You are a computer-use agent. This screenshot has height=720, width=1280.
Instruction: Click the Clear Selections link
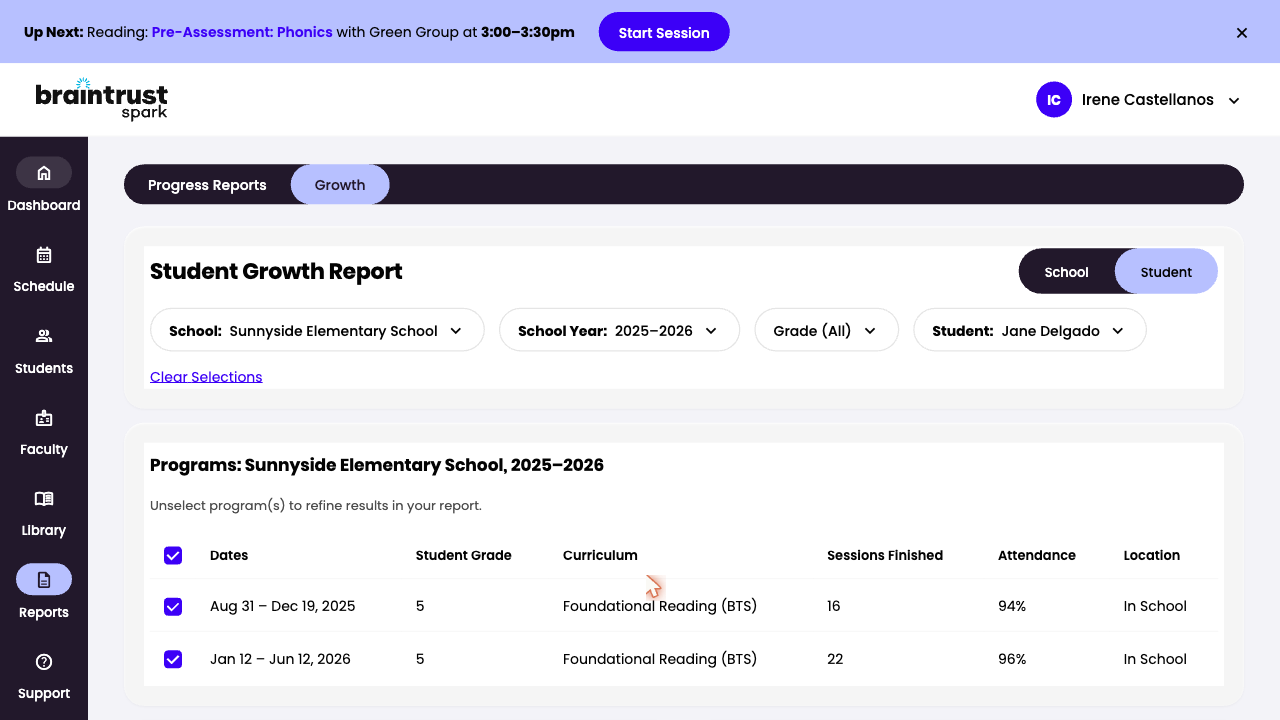pyautogui.click(x=206, y=377)
